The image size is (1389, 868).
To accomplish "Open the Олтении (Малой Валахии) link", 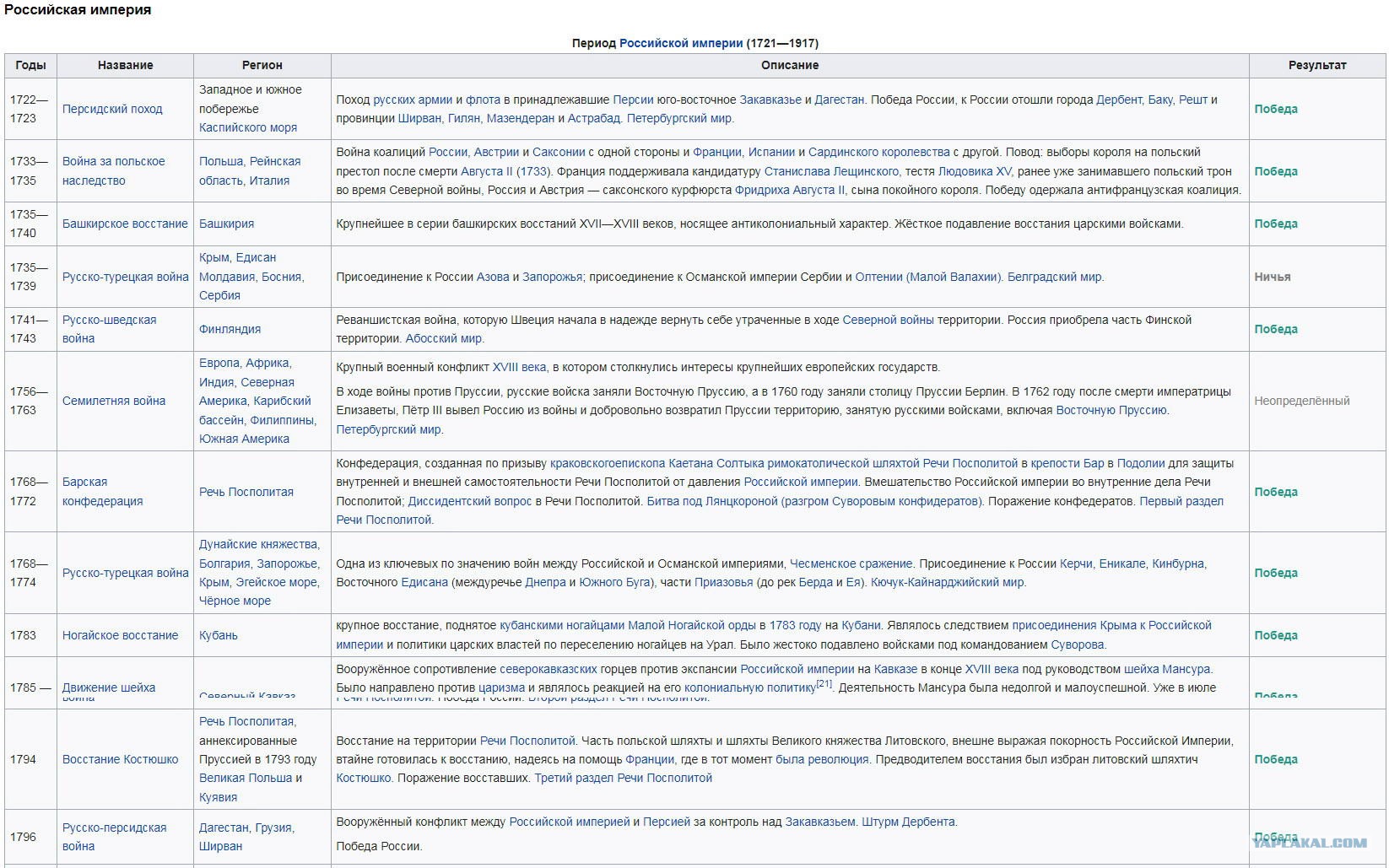I will point(929,277).
